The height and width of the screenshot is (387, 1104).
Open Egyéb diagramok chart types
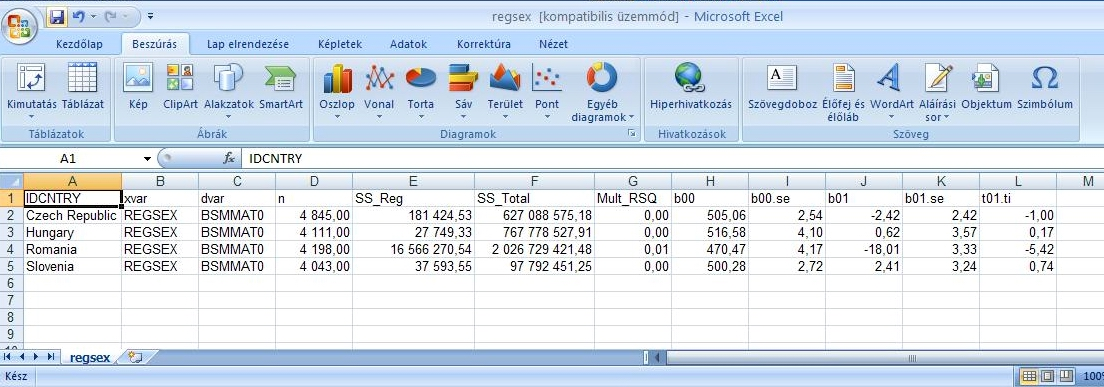[x=602, y=92]
